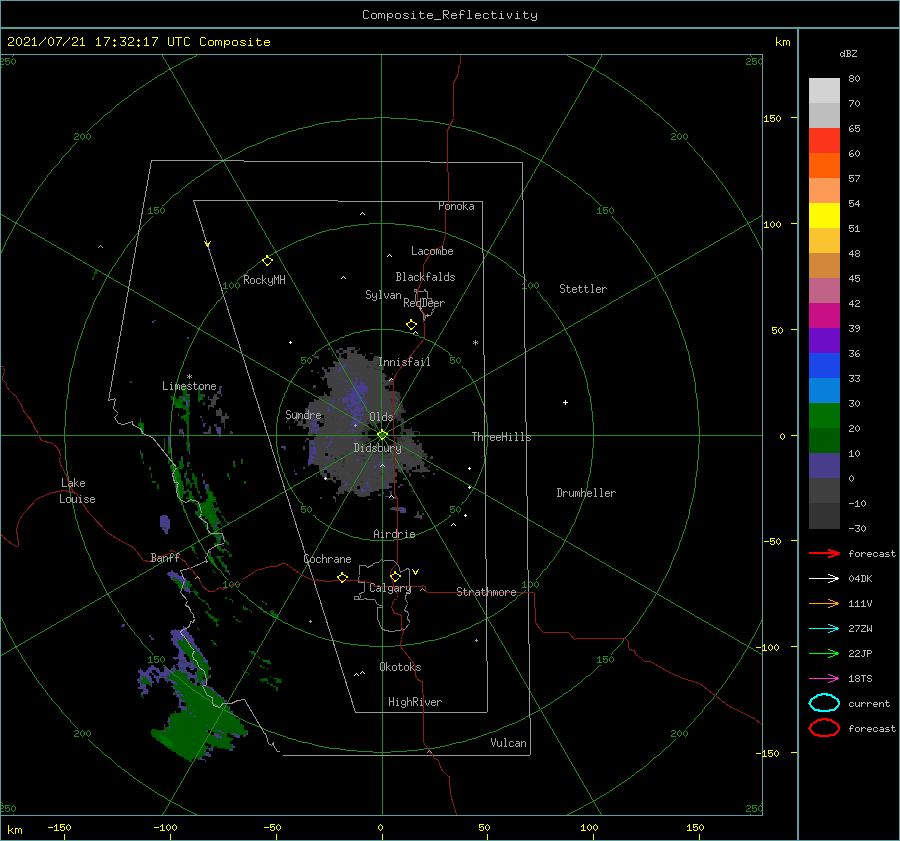This screenshot has width=900, height=841.
Task: Click the yellow radar-center diamond near Didsbury
Action: click(382, 435)
